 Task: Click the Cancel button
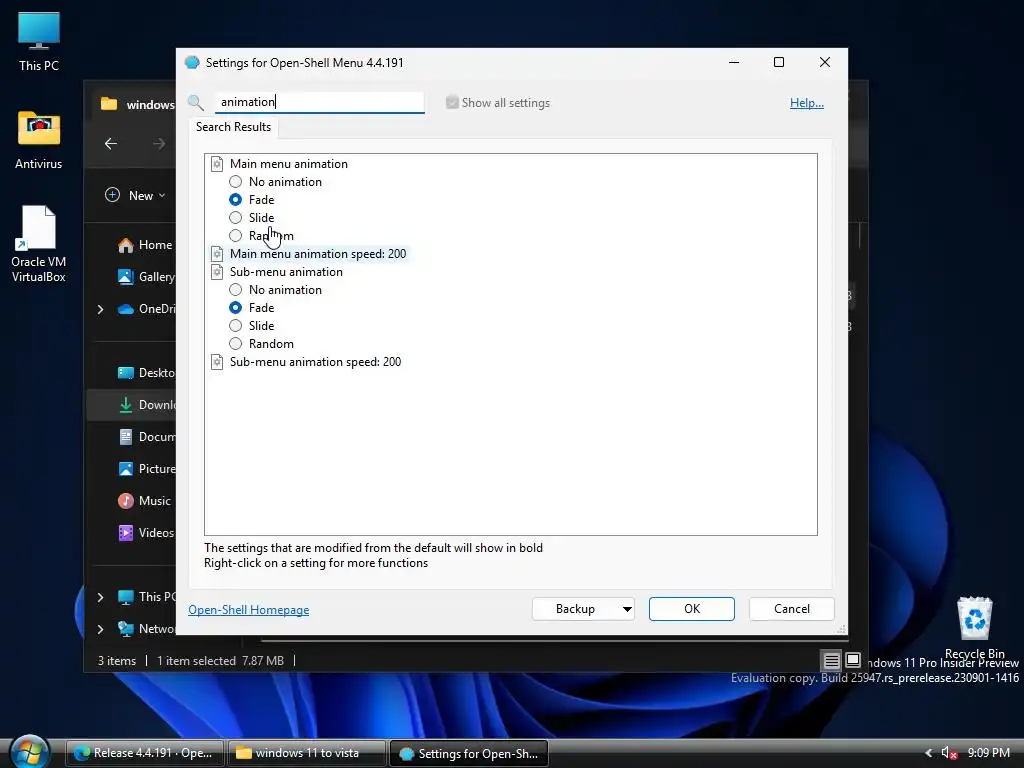pos(792,609)
